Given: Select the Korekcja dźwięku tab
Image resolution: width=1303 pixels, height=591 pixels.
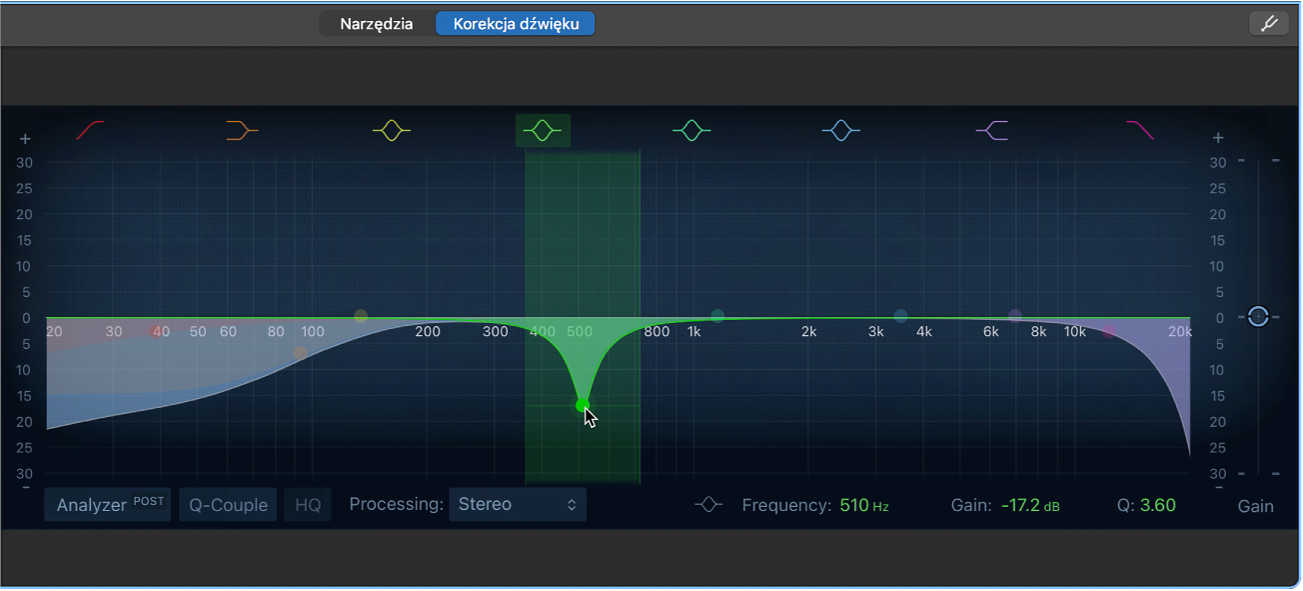Looking at the screenshot, I should point(515,23).
